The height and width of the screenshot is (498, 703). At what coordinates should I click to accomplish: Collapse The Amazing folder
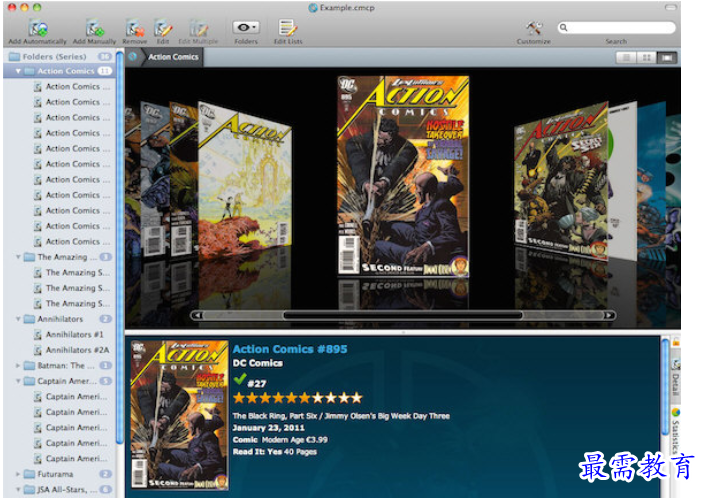pos(18,257)
